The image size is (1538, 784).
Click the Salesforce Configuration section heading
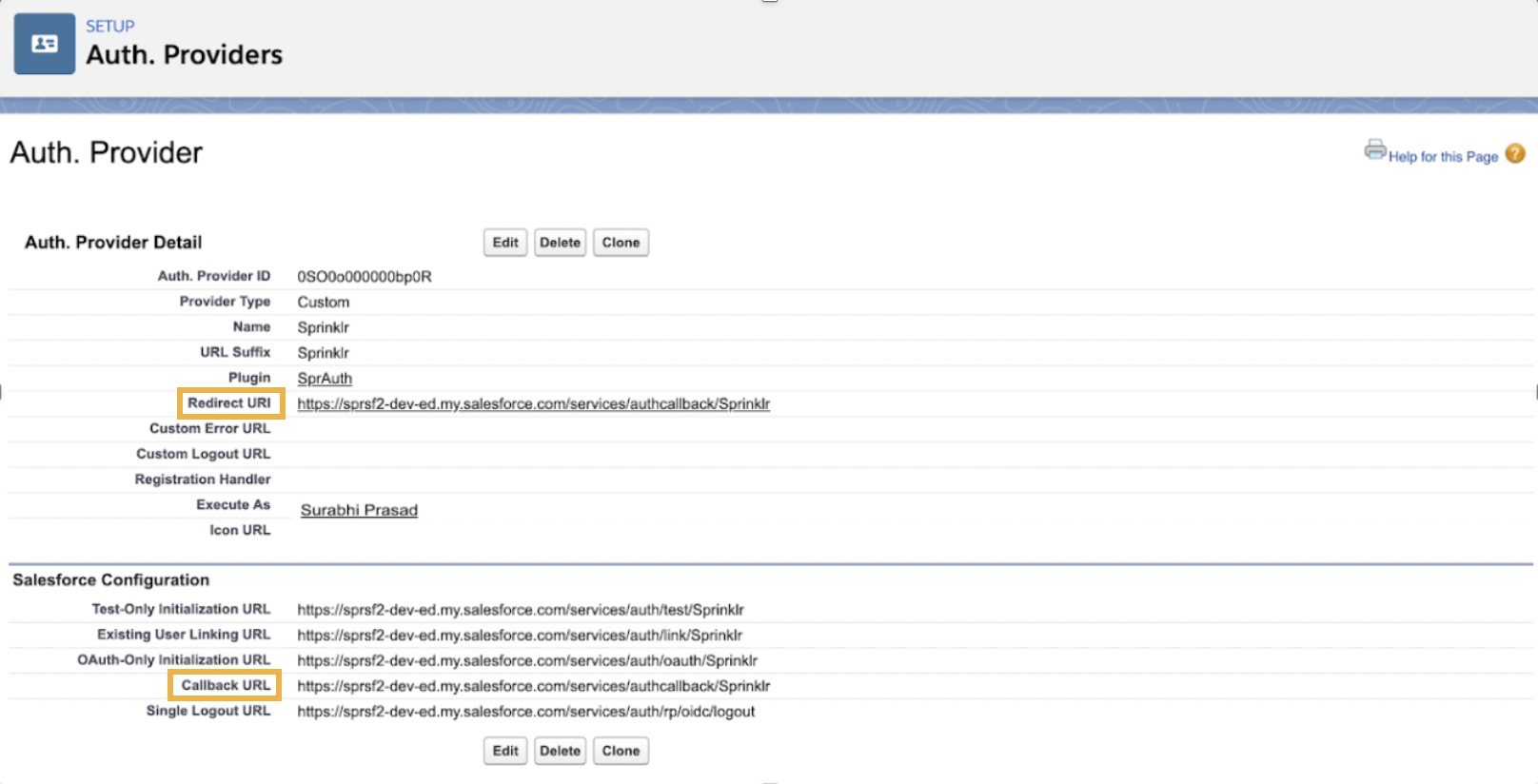110,580
